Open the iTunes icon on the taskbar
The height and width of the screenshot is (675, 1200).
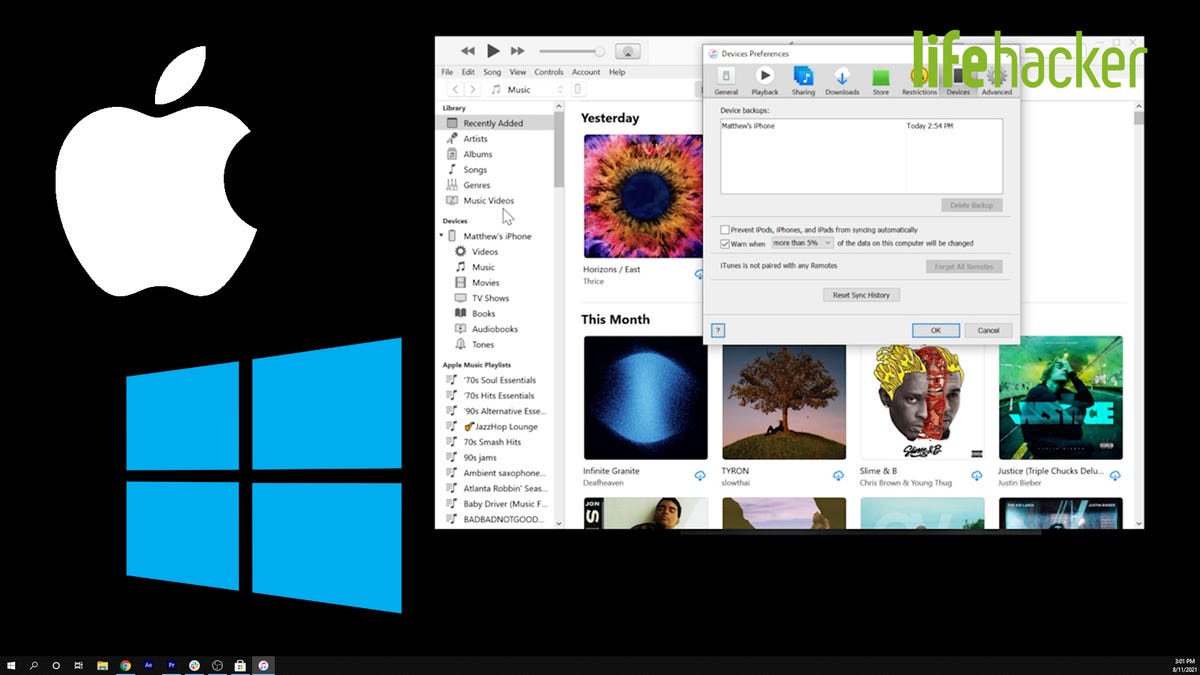tap(262, 665)
